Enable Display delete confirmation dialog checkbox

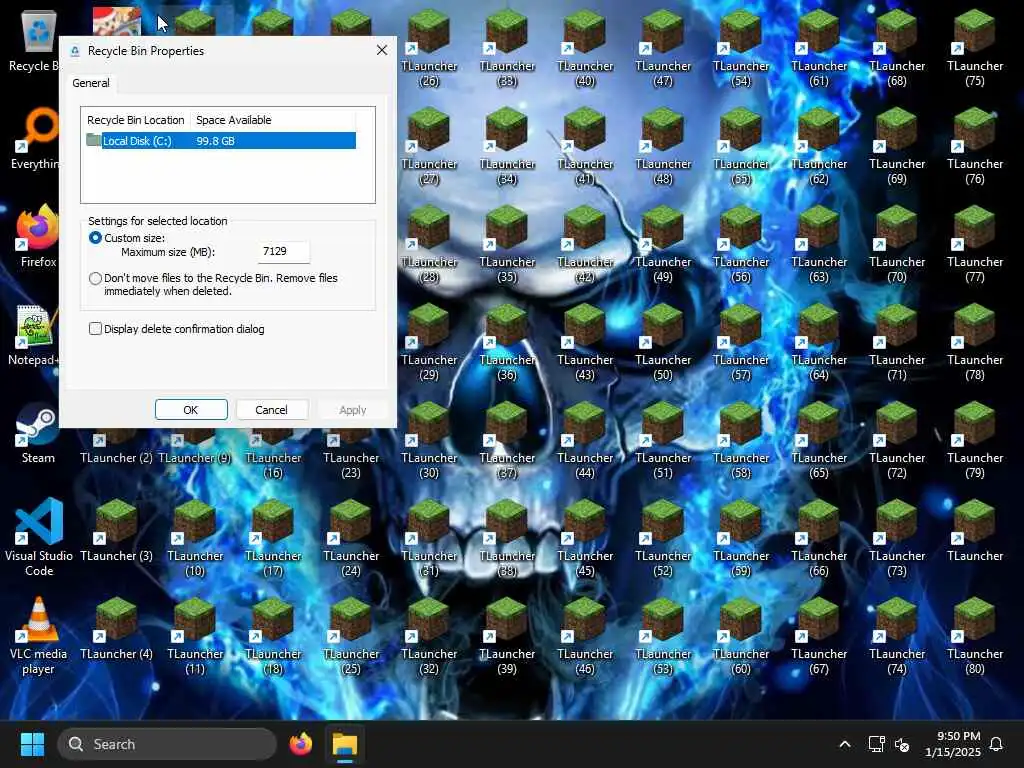click(95, 328)
